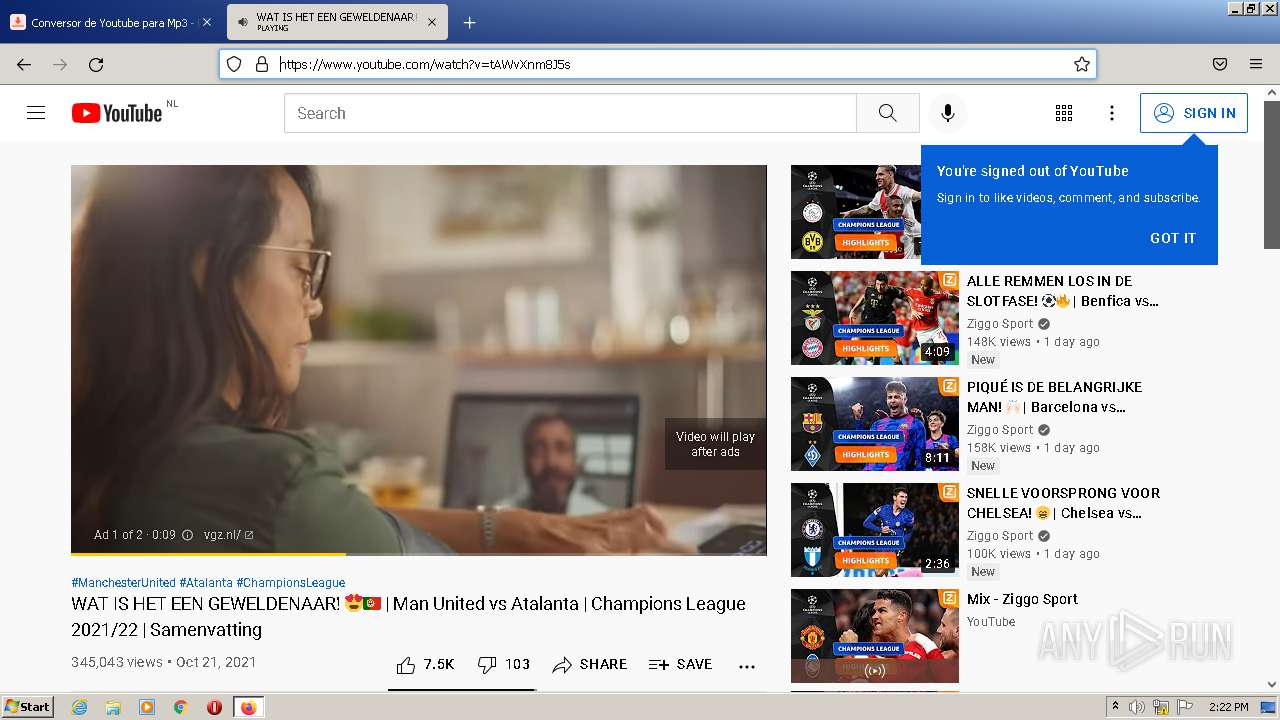Switch to Conversor de Youtube tab
The height and width of the screenshot is (720, 1280).
112,22
